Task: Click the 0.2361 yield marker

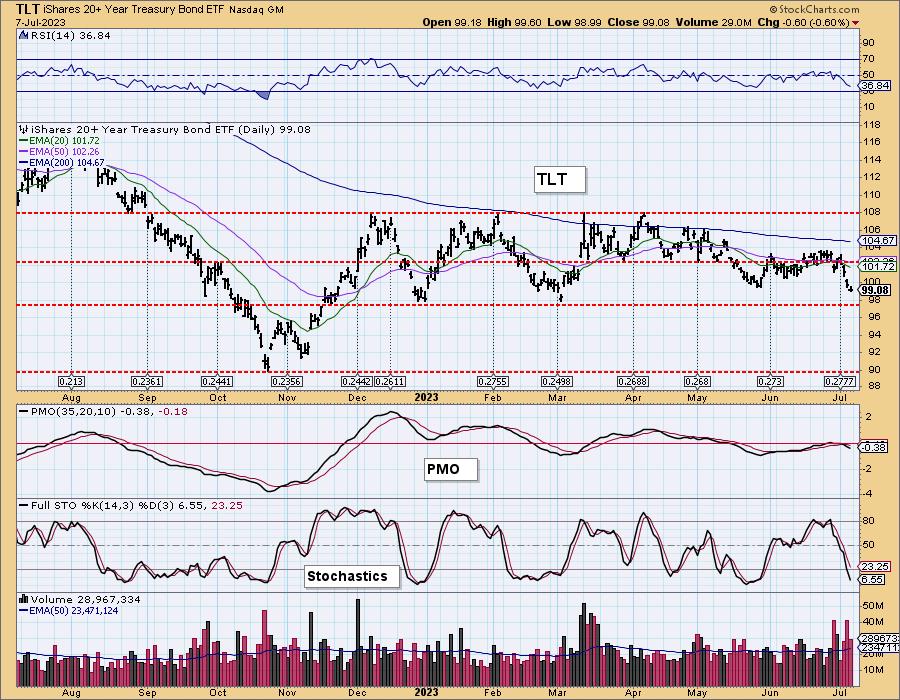Action: [148, 382]
